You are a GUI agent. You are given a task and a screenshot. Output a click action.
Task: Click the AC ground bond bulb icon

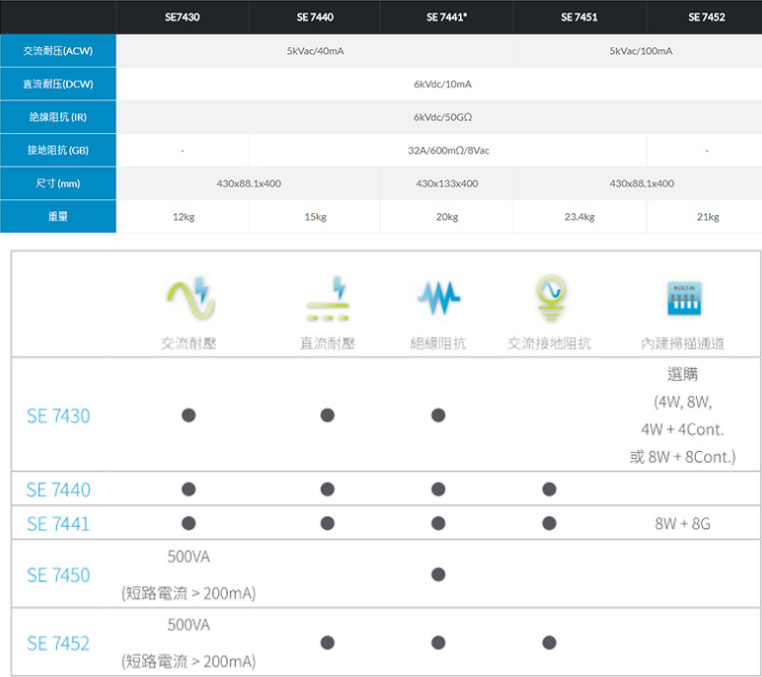pos(551,298)
